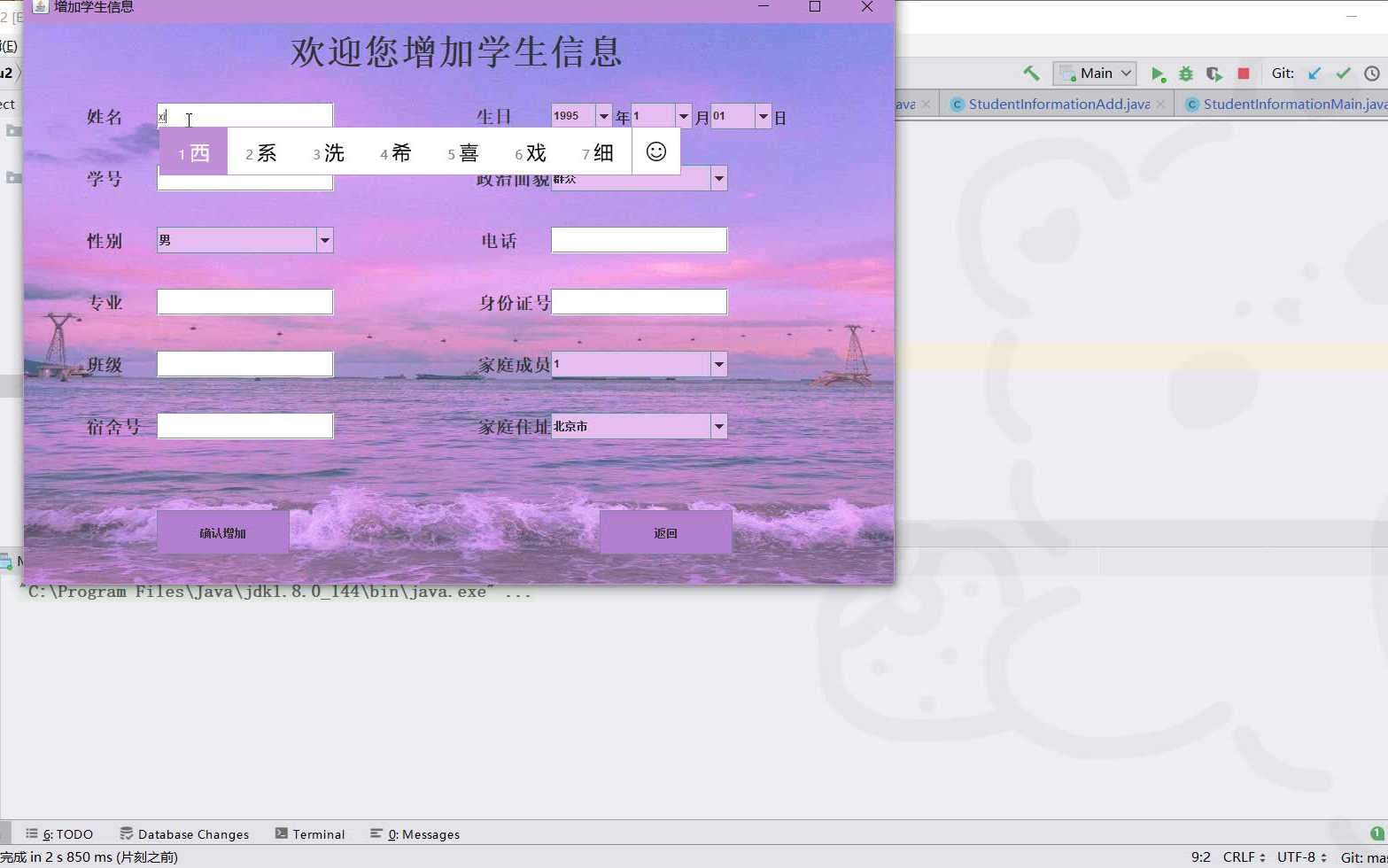Focus the 姓名 name input field
Image resolution: width=1388 pixels, height=868 pixels.
point(244,116)
